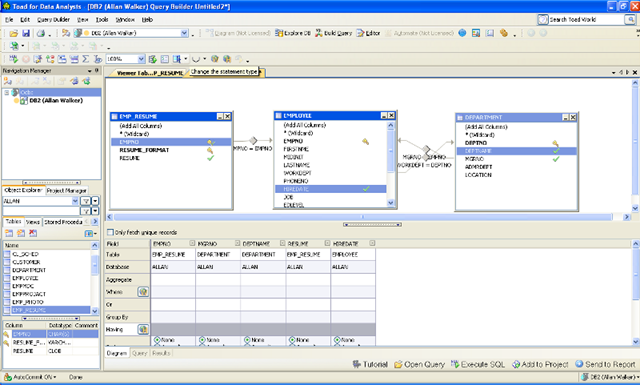The width and height of the screenshot is (640, 385).
Task: Open the Query Builder menu
Action: pos(53,20)
